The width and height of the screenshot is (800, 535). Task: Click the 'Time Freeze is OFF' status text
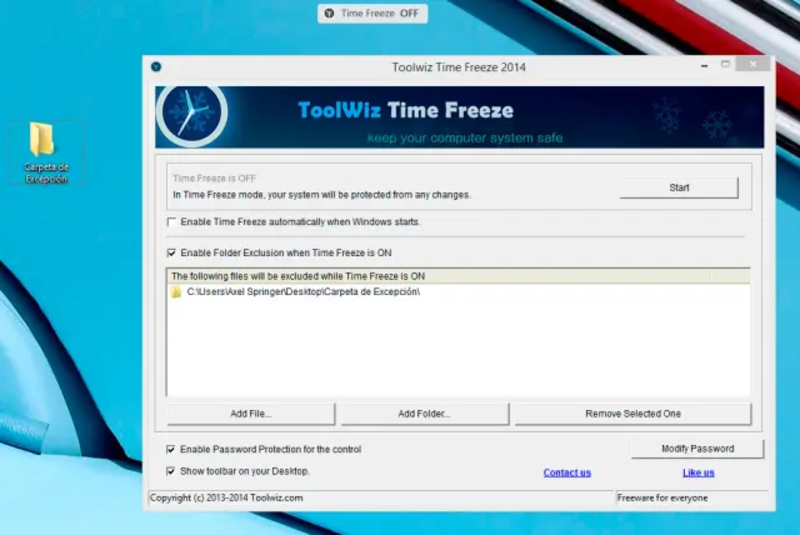click(214, 179)
